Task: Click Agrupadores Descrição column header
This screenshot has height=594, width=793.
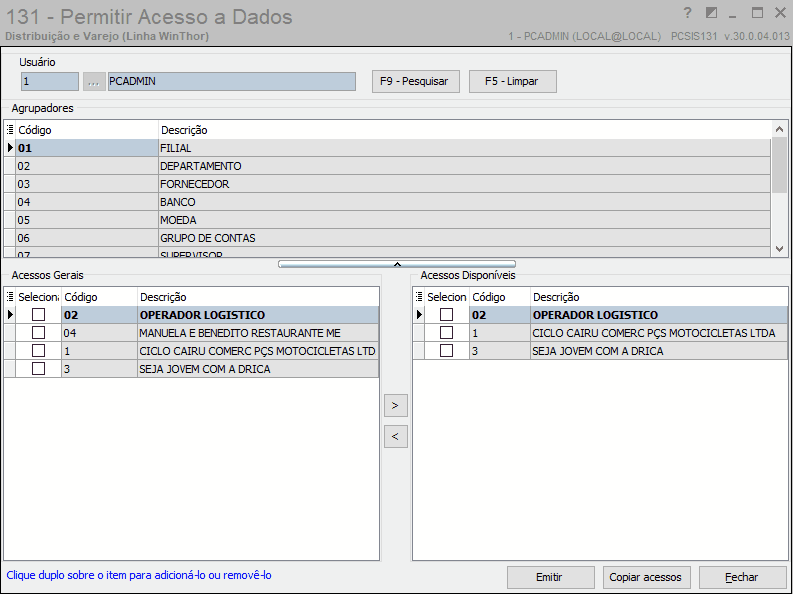Action: (464, 130)
